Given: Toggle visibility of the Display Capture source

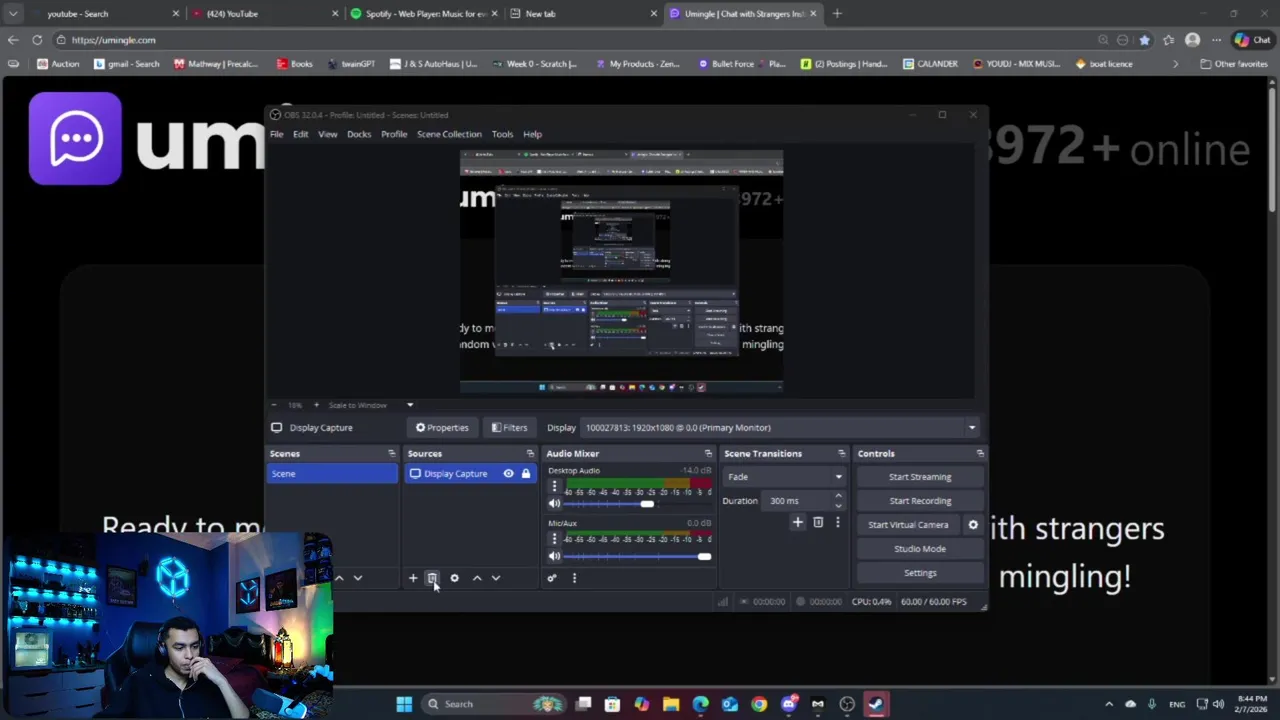Looking at the screenshot, I should click(508, 474).
